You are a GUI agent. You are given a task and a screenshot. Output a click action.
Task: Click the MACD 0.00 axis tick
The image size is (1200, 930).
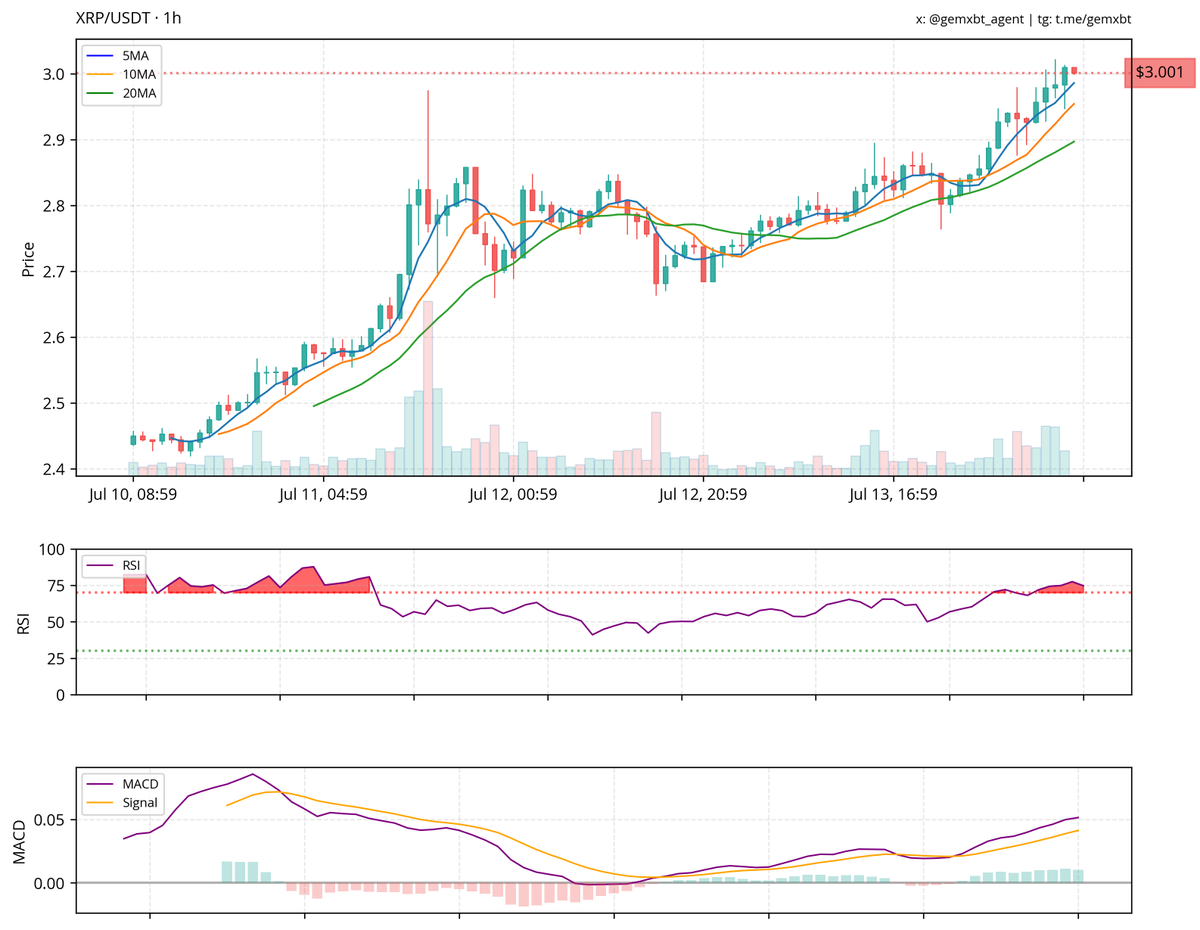pos(51,883)
